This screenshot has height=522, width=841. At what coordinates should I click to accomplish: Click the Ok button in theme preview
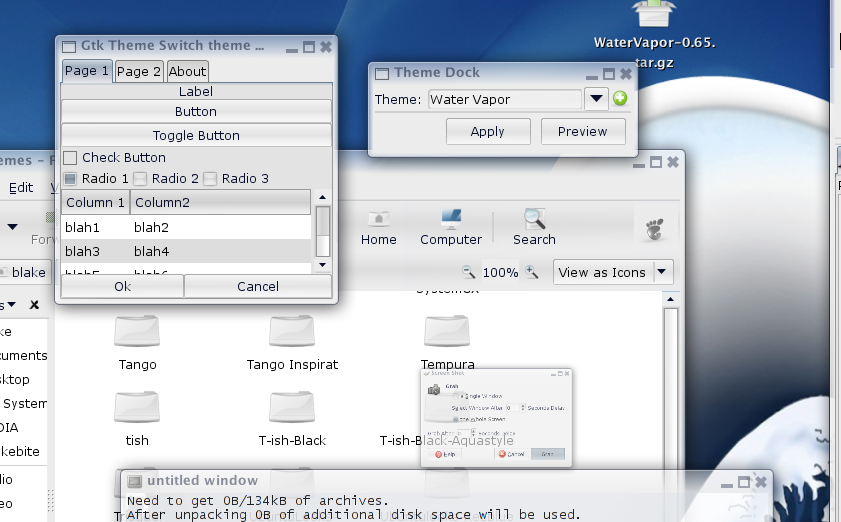pyautogui.click(x=122, y=286)
